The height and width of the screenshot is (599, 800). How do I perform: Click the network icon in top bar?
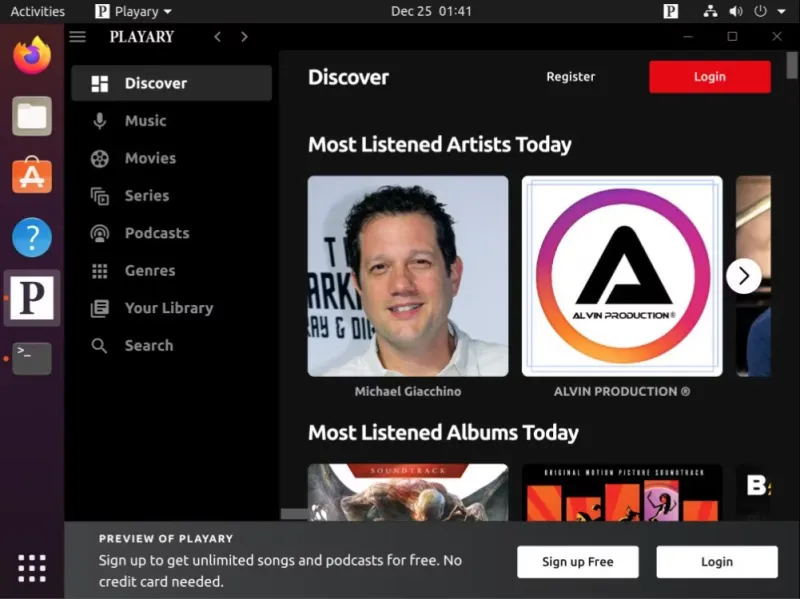(x=710, y=11)
